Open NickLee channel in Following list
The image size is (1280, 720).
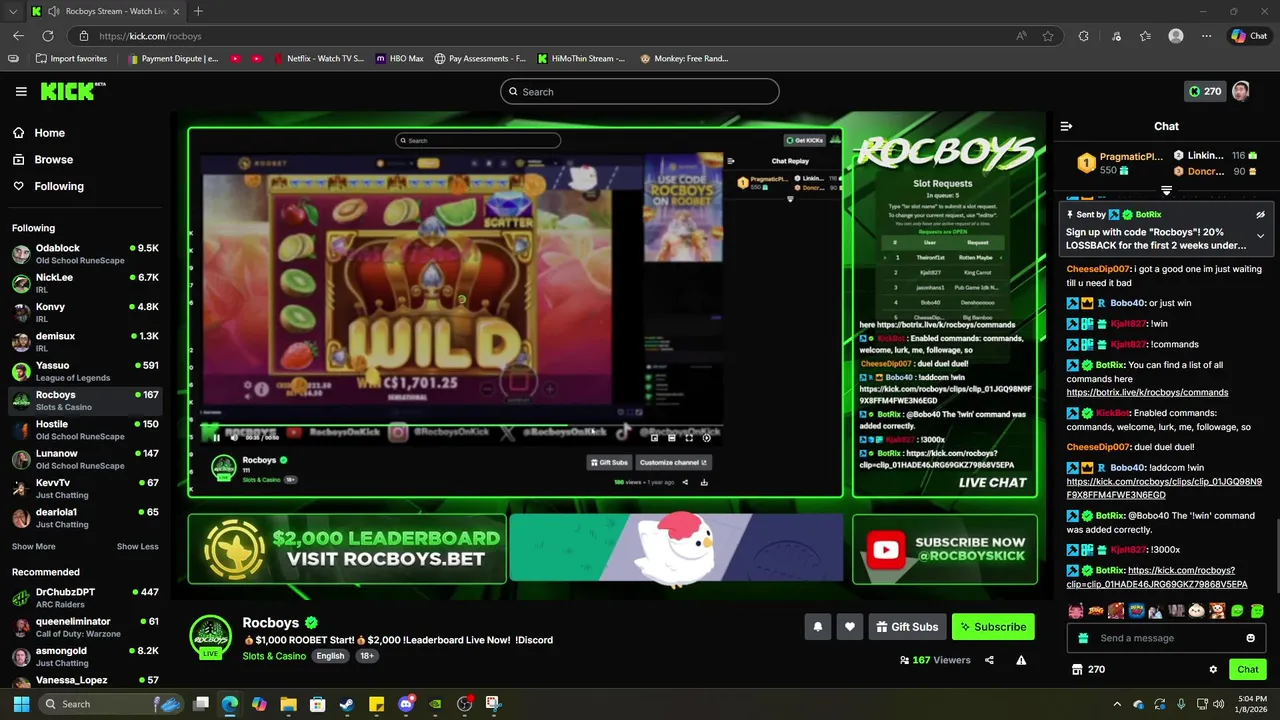[85, 283]
